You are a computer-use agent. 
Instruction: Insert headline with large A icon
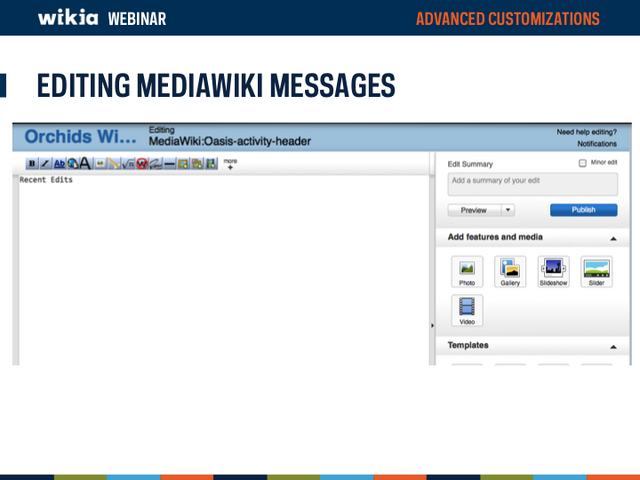tap(86, 164)
